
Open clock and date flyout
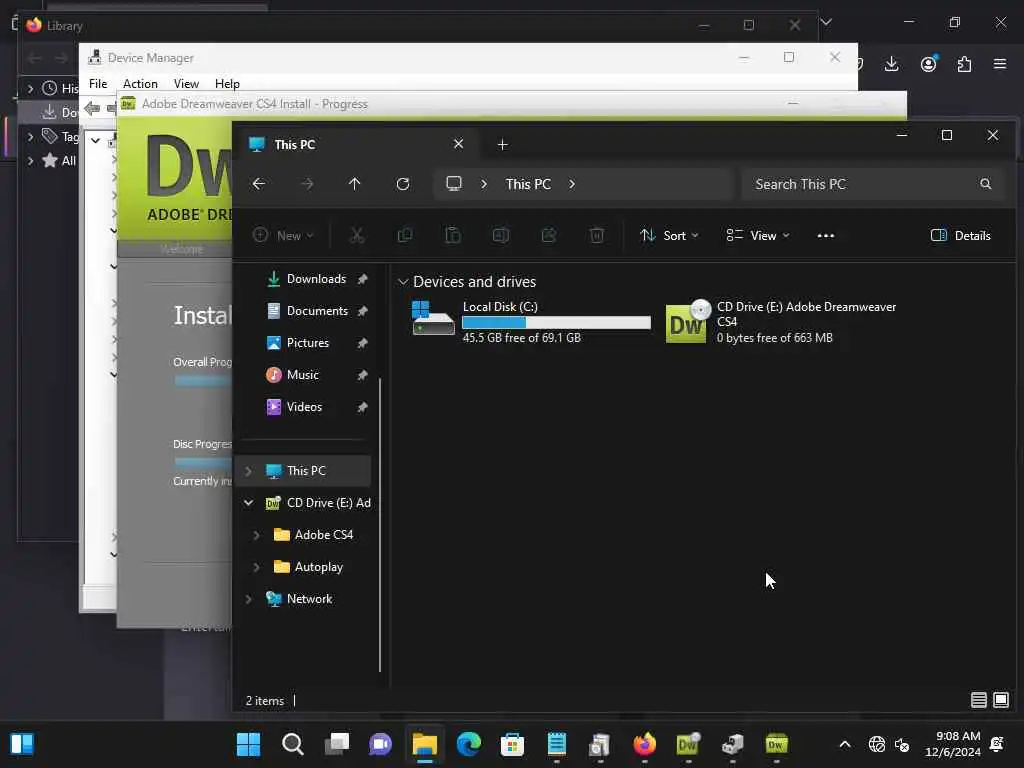click(x=953, y=744)
